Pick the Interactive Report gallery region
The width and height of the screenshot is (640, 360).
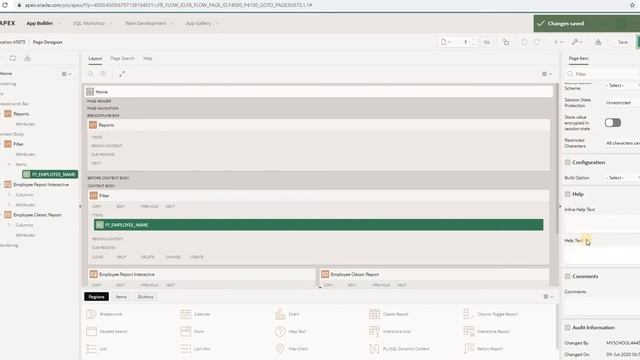coord(486,331)
